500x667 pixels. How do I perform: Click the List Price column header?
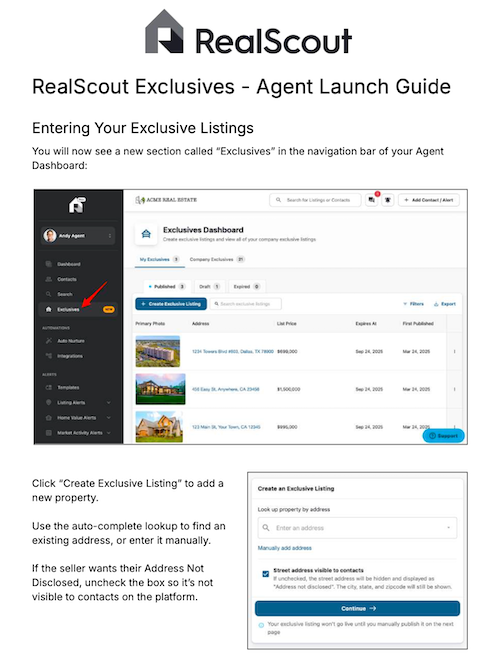[x=287, y=324]
